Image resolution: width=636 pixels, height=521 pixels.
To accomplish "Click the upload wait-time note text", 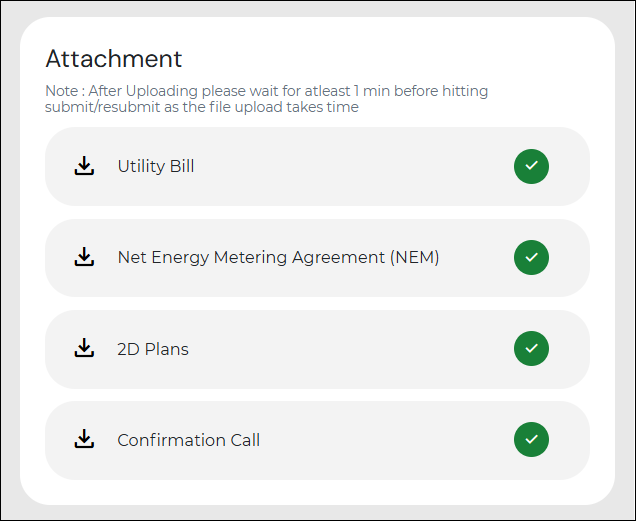I will click(x=266, y=99).
